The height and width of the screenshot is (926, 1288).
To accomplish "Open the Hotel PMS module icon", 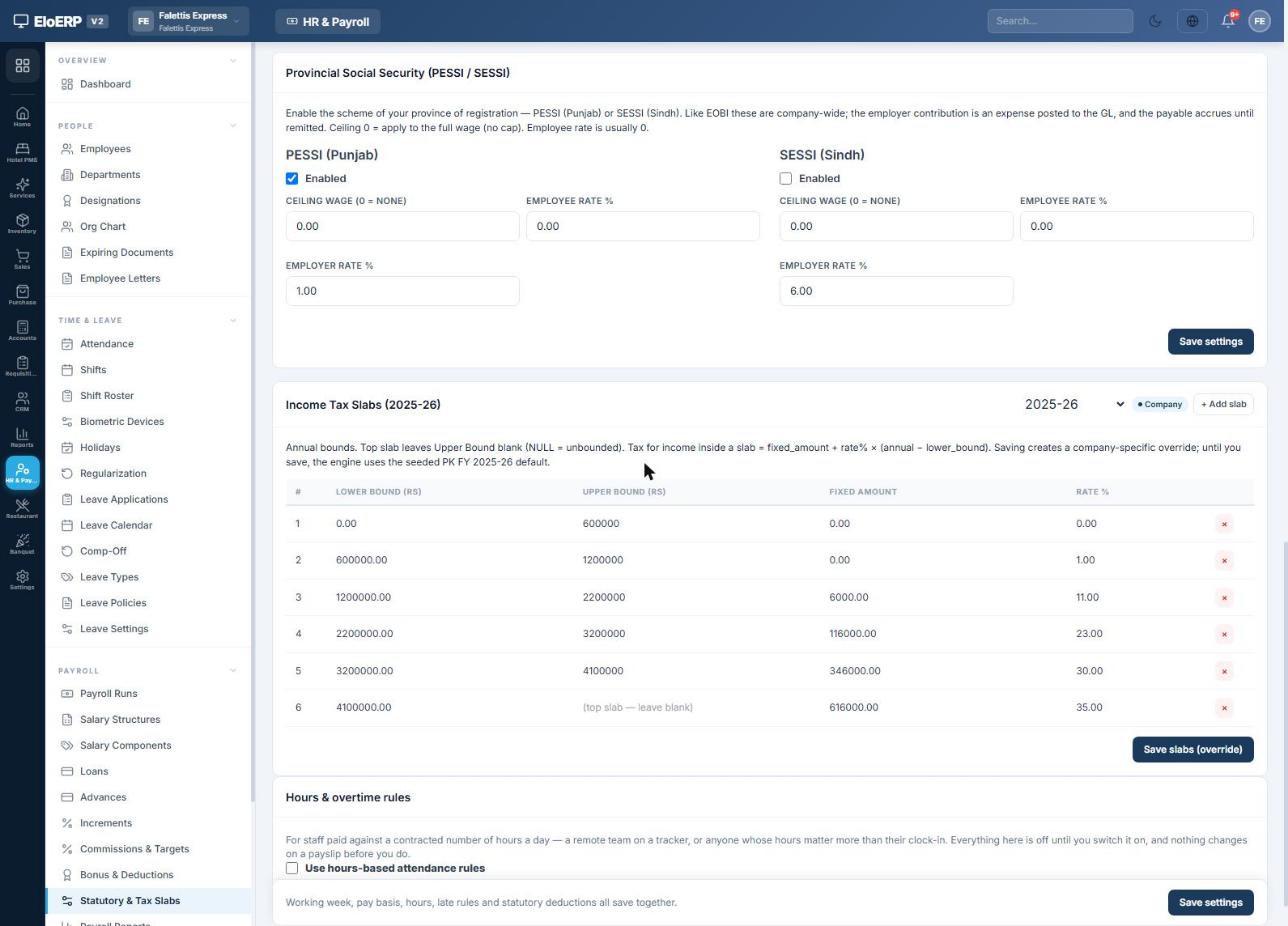I will [x=22, y=153].
